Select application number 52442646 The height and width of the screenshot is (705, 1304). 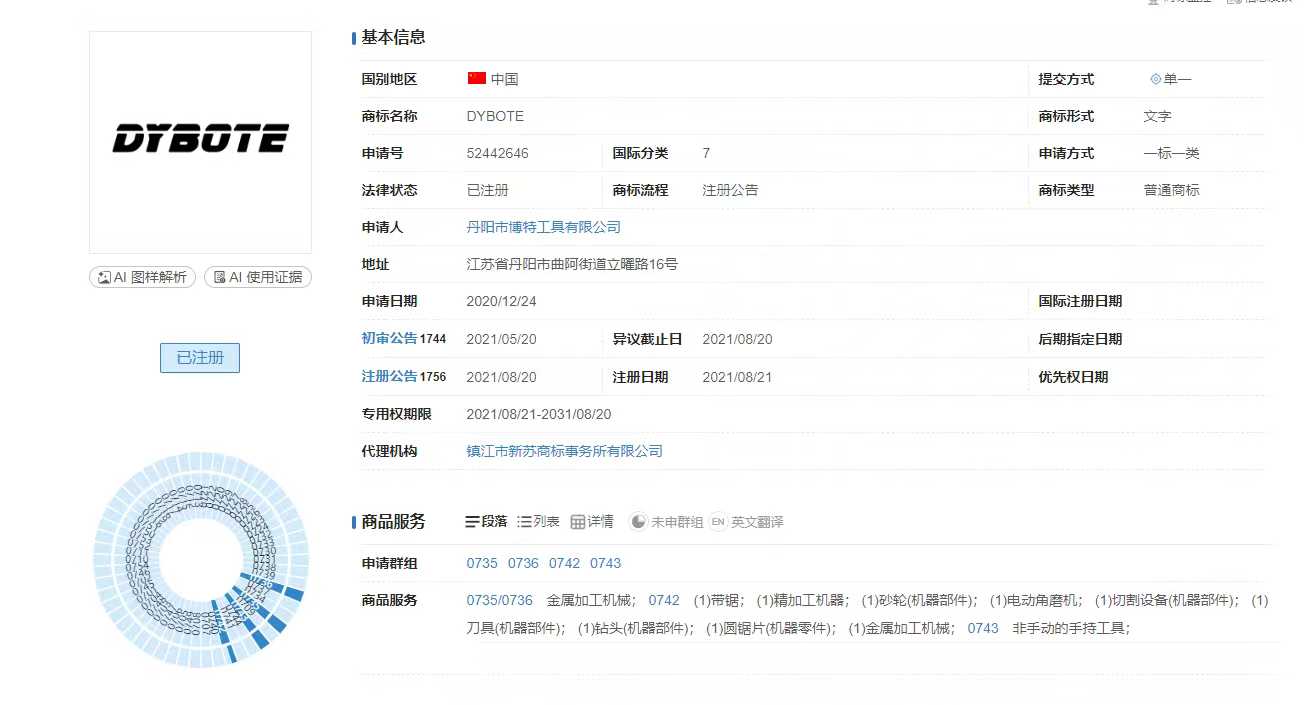tap(498, 153)
